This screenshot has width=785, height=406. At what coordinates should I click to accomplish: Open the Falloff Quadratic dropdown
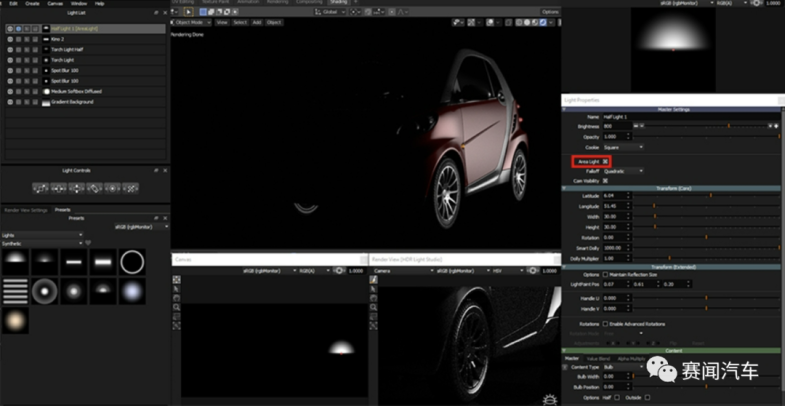(624, 171)
